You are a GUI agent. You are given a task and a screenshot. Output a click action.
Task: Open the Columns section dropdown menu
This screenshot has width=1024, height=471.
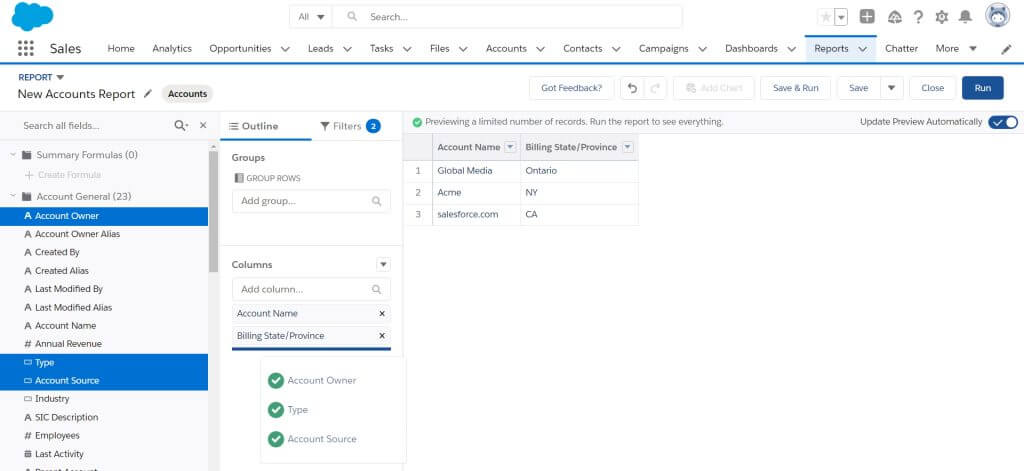pos(383,265)
